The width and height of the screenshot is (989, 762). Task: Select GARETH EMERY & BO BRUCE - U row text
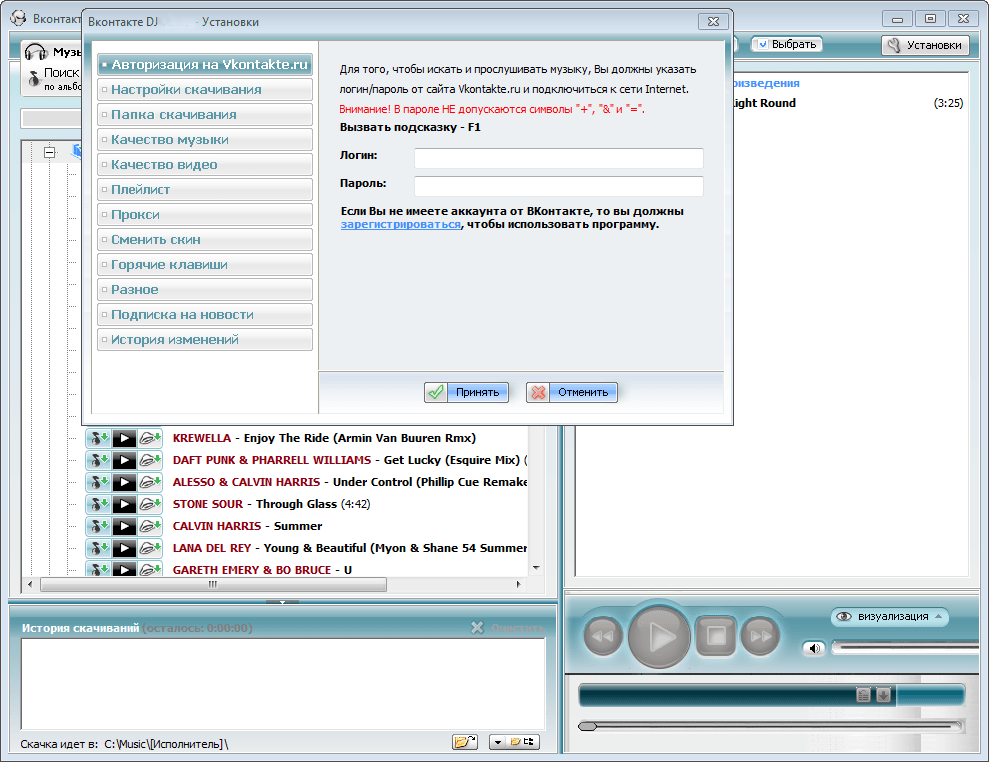(262, 570)
